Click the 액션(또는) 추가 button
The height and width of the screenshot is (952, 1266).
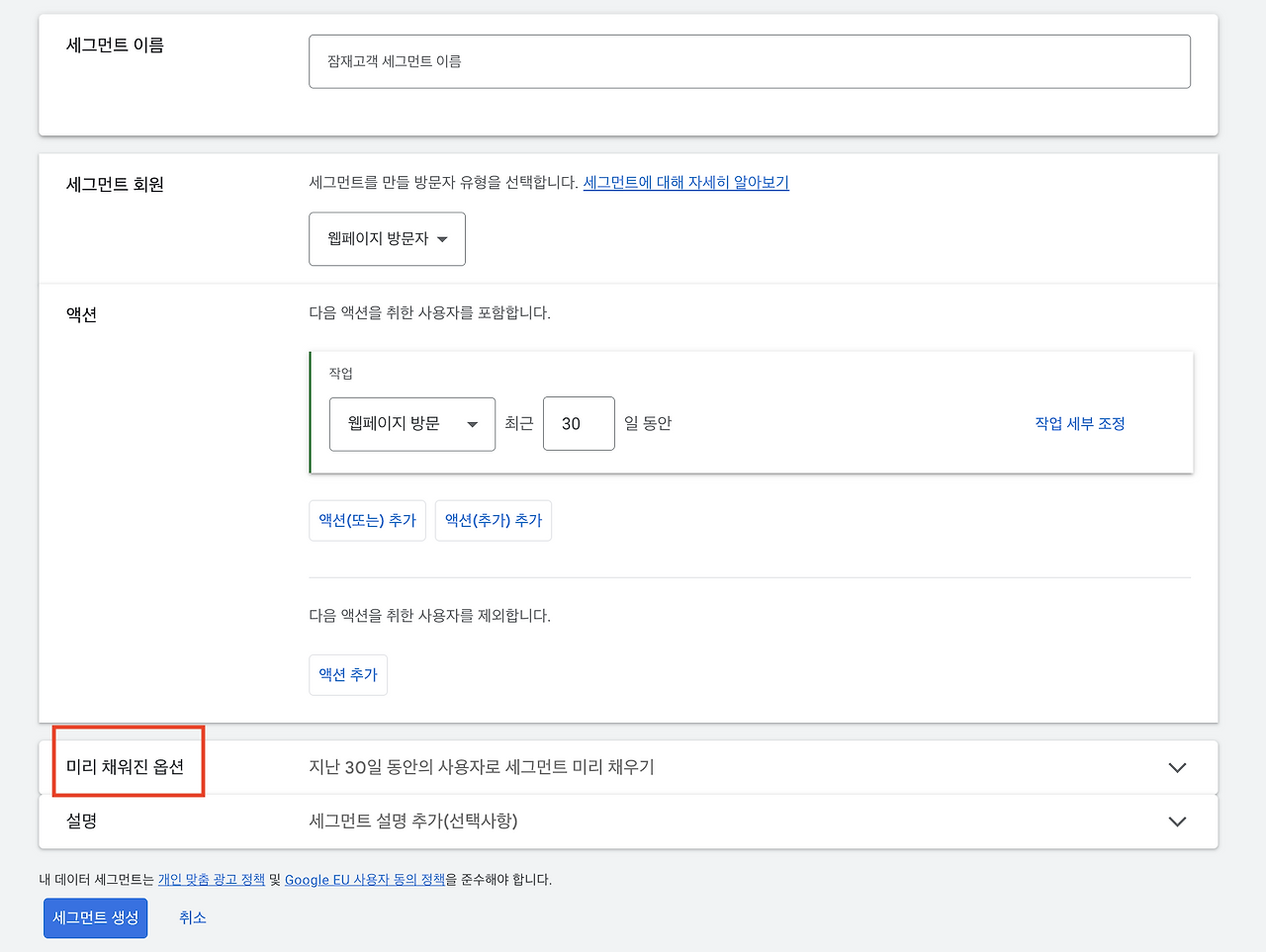367,520
